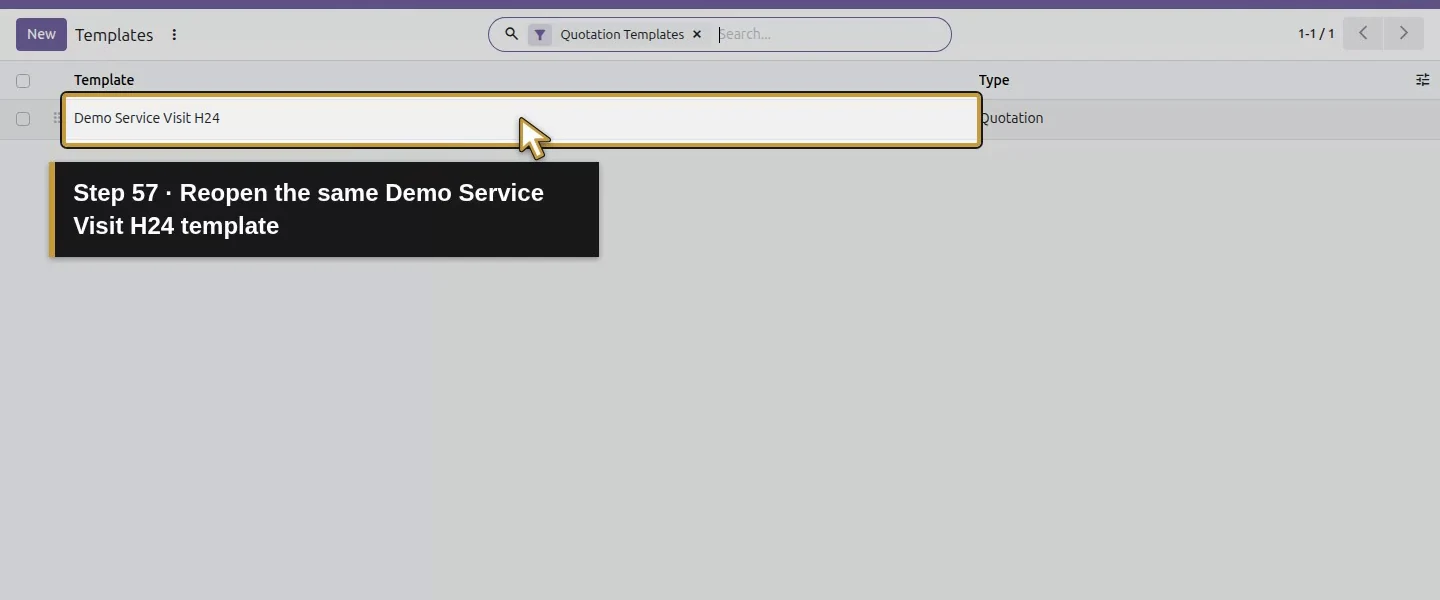Click the New button
The width and height of the screenshot is (1440, 600).
[41, 34]
